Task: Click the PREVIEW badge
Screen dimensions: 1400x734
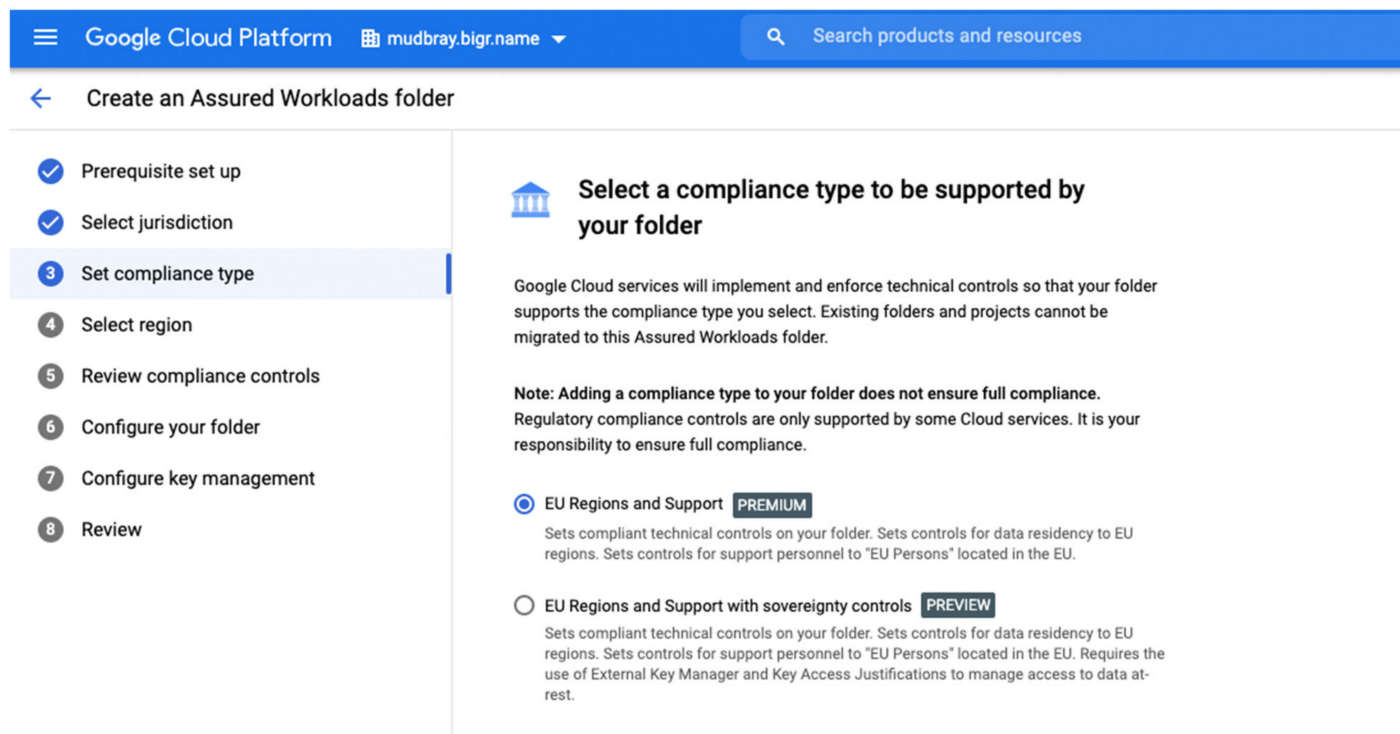Action: [x=957, y=606]
